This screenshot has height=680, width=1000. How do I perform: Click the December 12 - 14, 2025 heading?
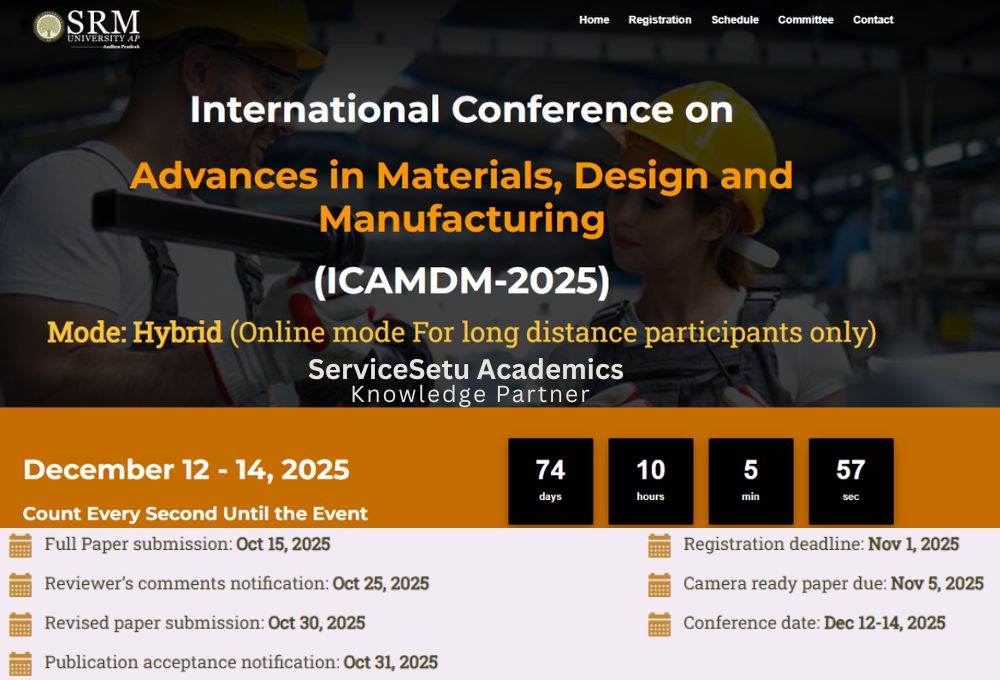coord(186,469)
